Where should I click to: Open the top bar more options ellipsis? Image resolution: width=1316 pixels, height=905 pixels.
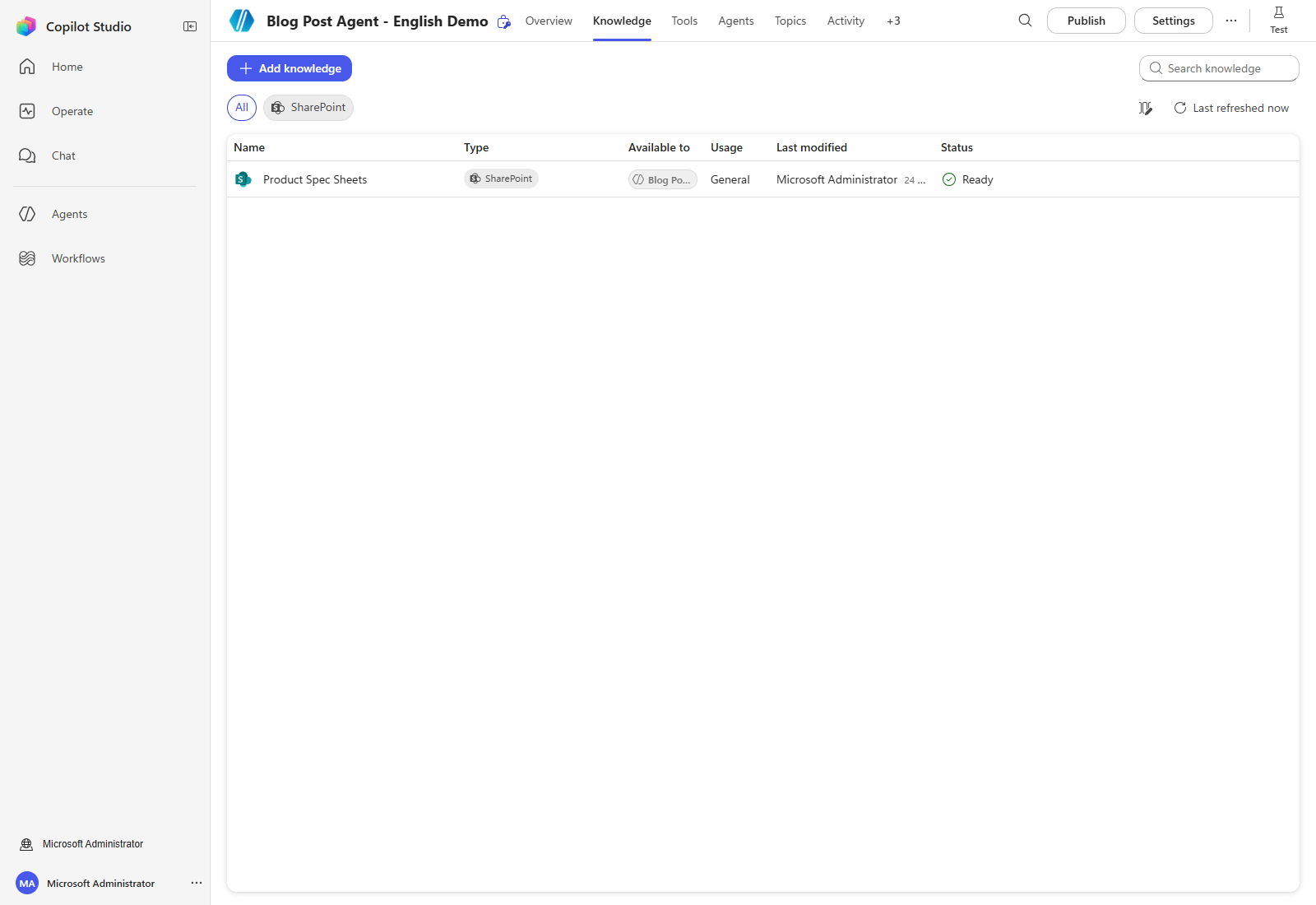coord(1231,21)
